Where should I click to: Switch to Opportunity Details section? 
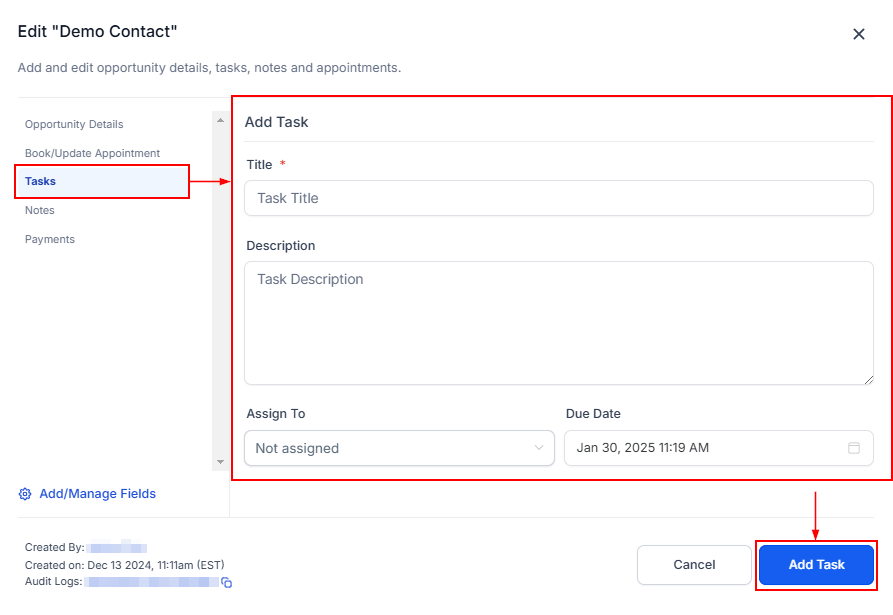pos(74,125)
